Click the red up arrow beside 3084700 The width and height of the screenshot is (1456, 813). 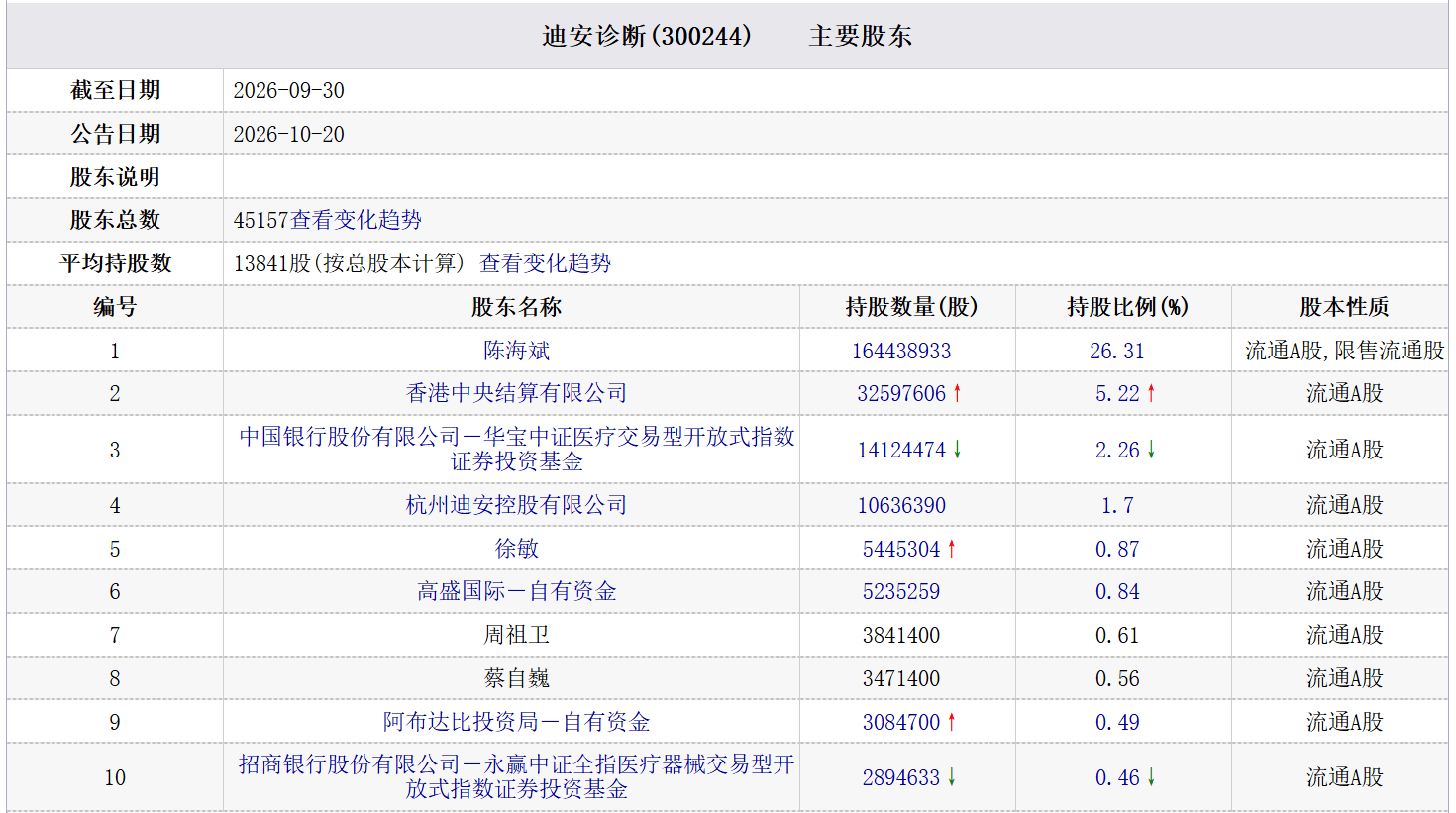coord(951,722)
